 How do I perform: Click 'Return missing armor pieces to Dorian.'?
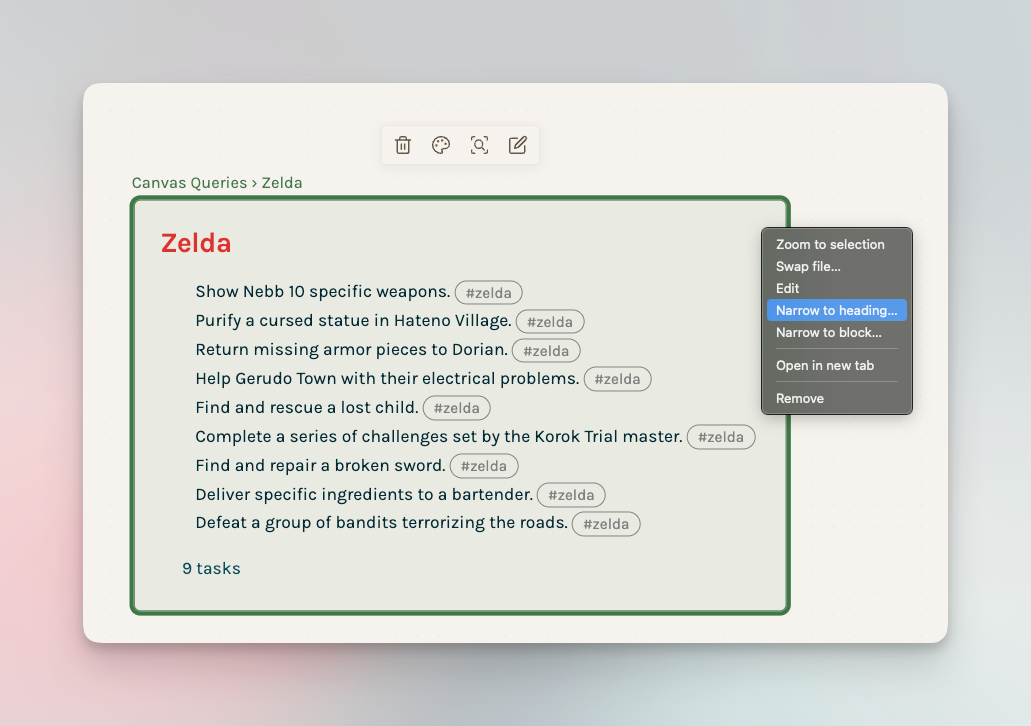[352, 349]
